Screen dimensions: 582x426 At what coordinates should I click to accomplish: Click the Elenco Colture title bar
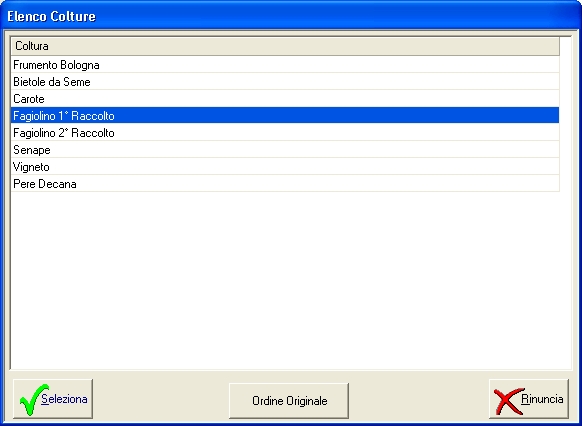291,16
